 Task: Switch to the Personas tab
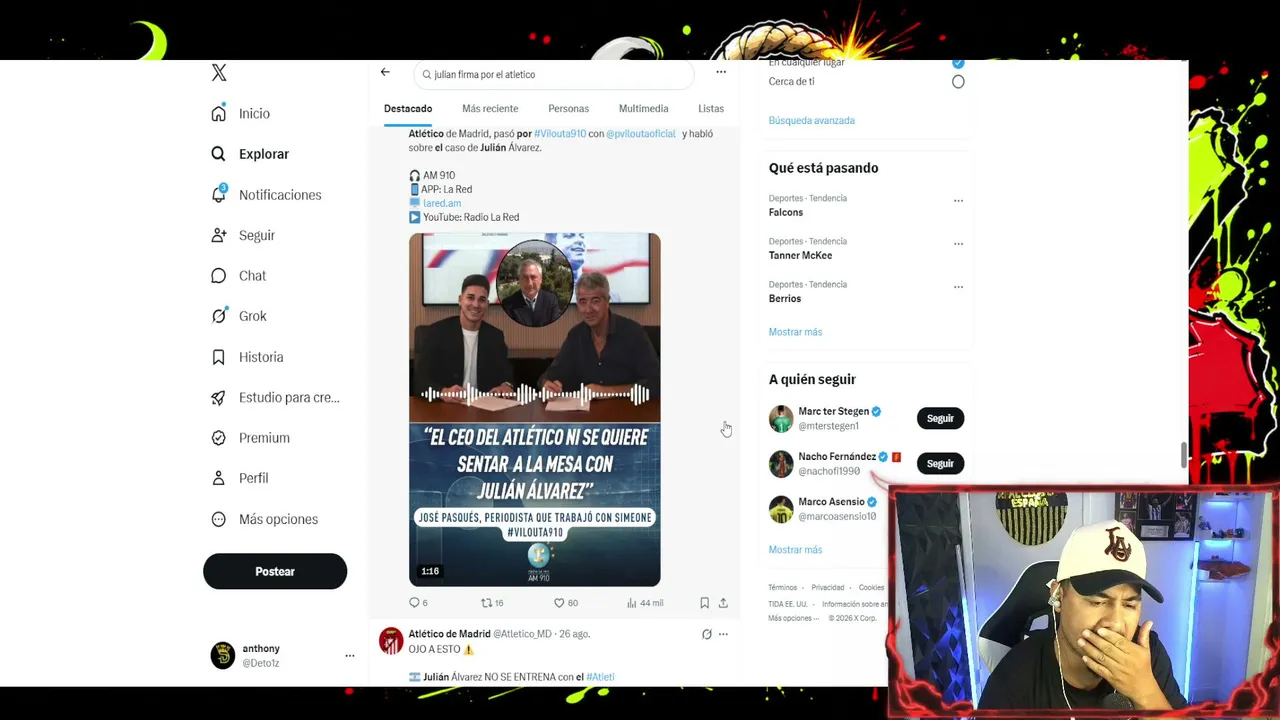pyautogui.click(x=568, y=108)
